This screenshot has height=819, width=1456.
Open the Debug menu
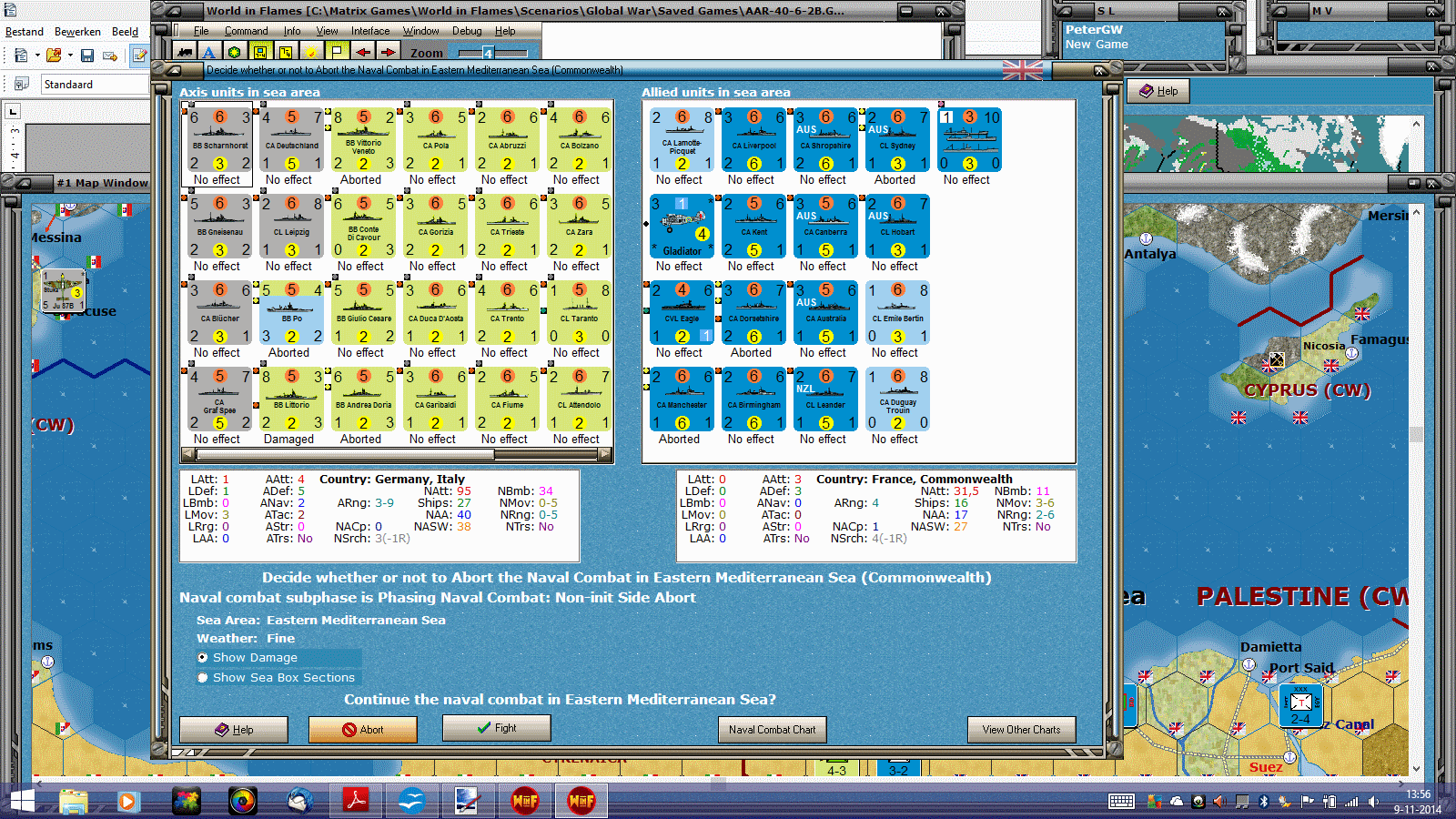[467, 31]
